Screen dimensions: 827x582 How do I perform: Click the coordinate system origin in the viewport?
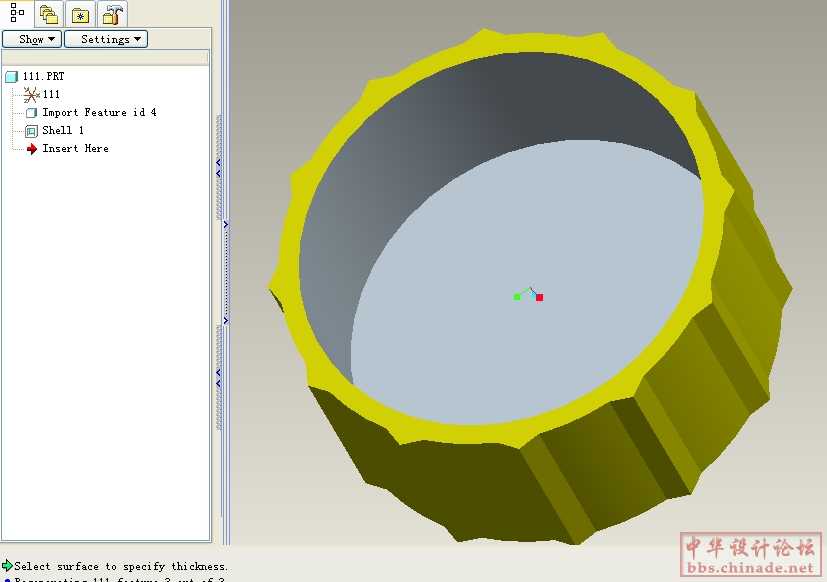click(x=529, y=294)
